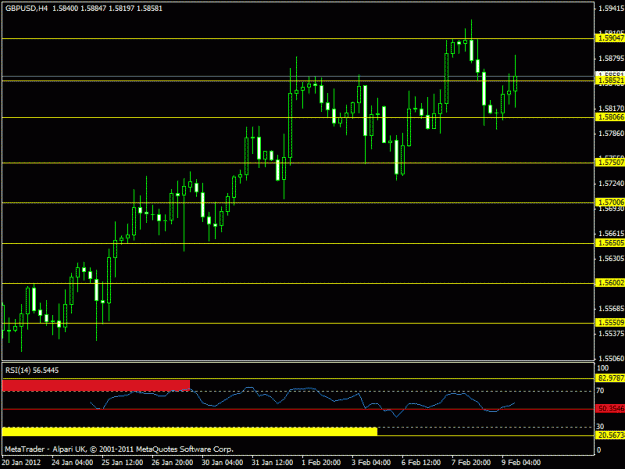Click the 1.58795 price scale value
The width and height of the screenshot is (625, 469).
tap(611, 59)
